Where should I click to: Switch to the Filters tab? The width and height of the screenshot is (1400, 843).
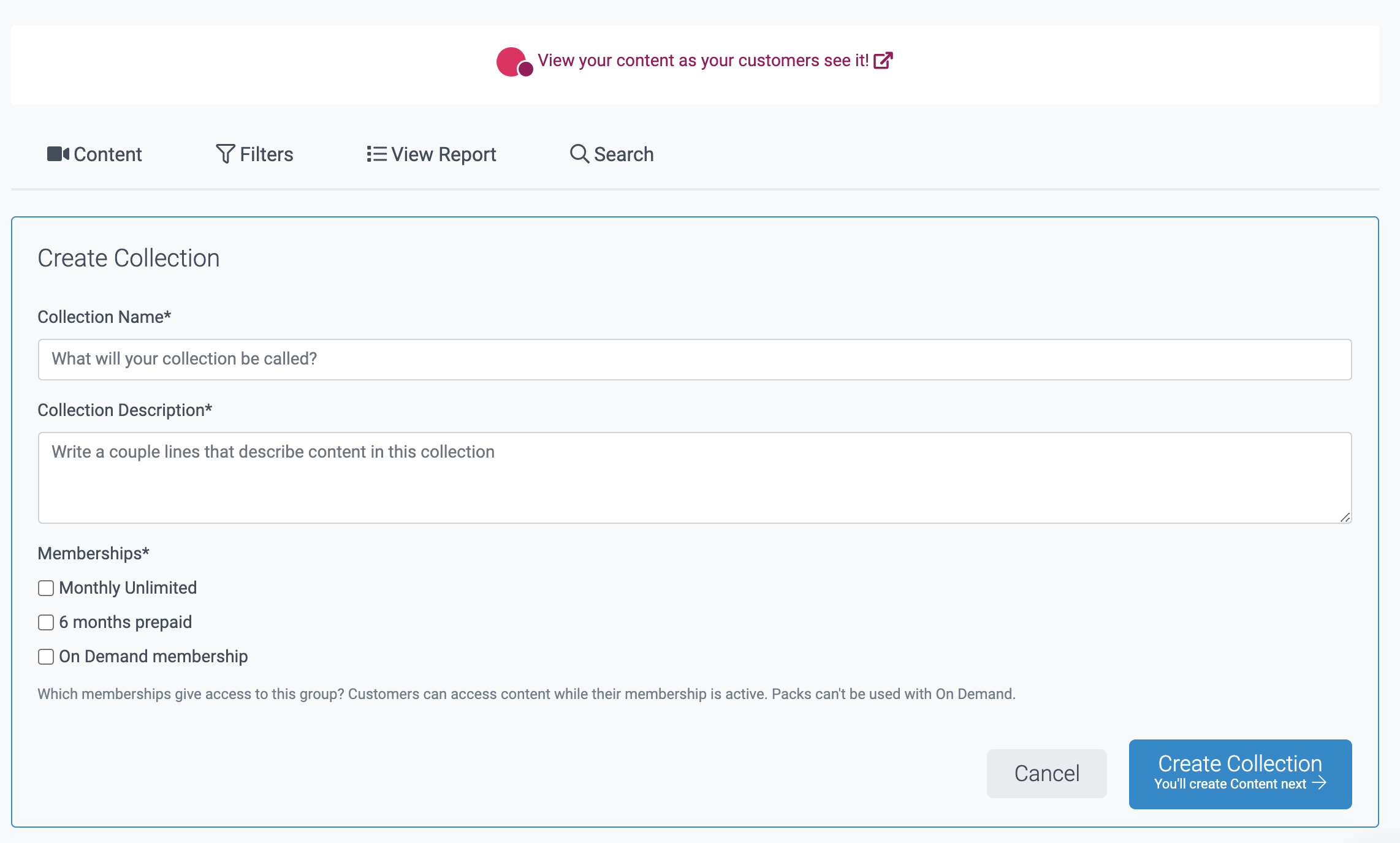coord(266,154)
